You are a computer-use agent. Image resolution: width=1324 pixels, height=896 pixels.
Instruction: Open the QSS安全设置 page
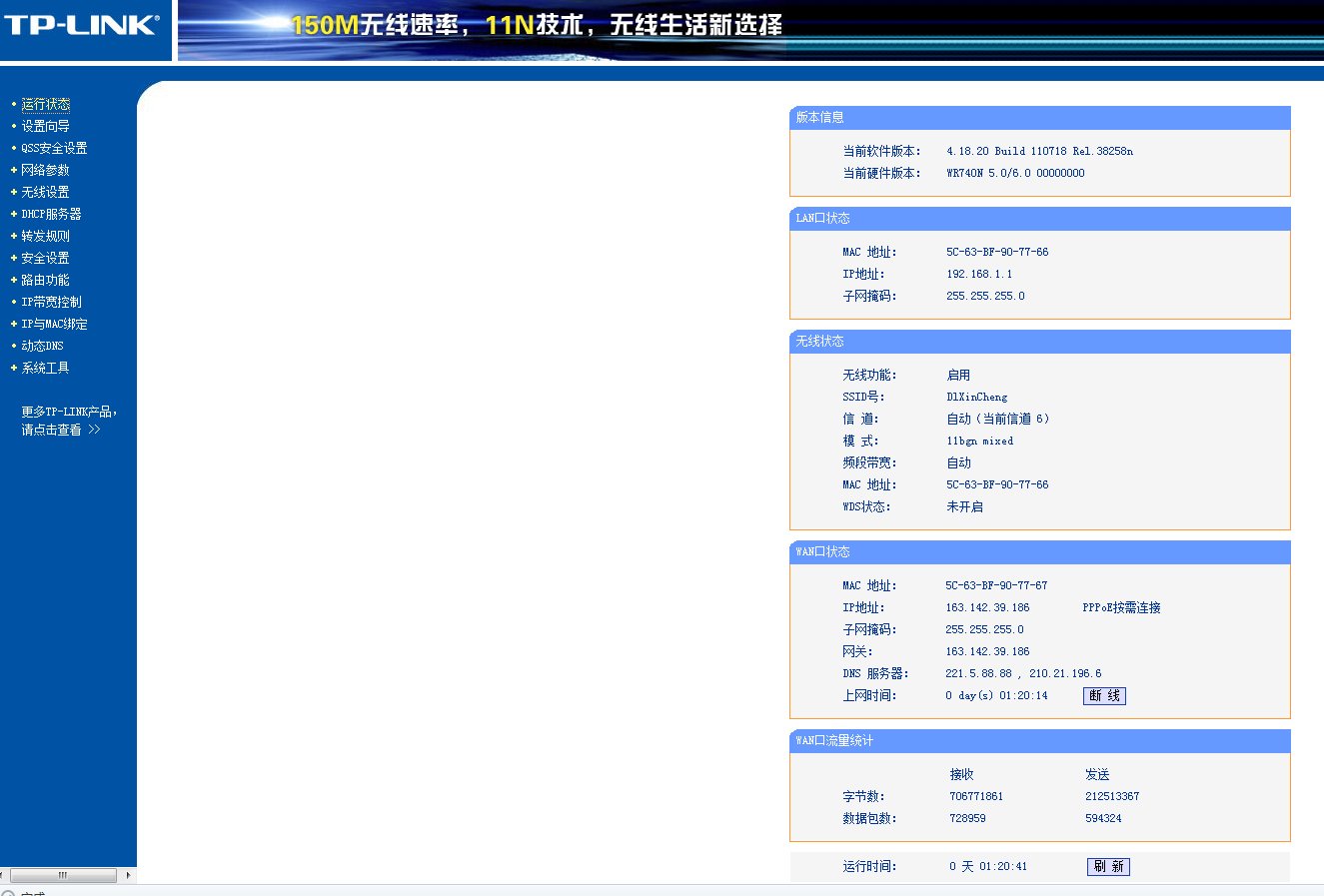[53, 147]
